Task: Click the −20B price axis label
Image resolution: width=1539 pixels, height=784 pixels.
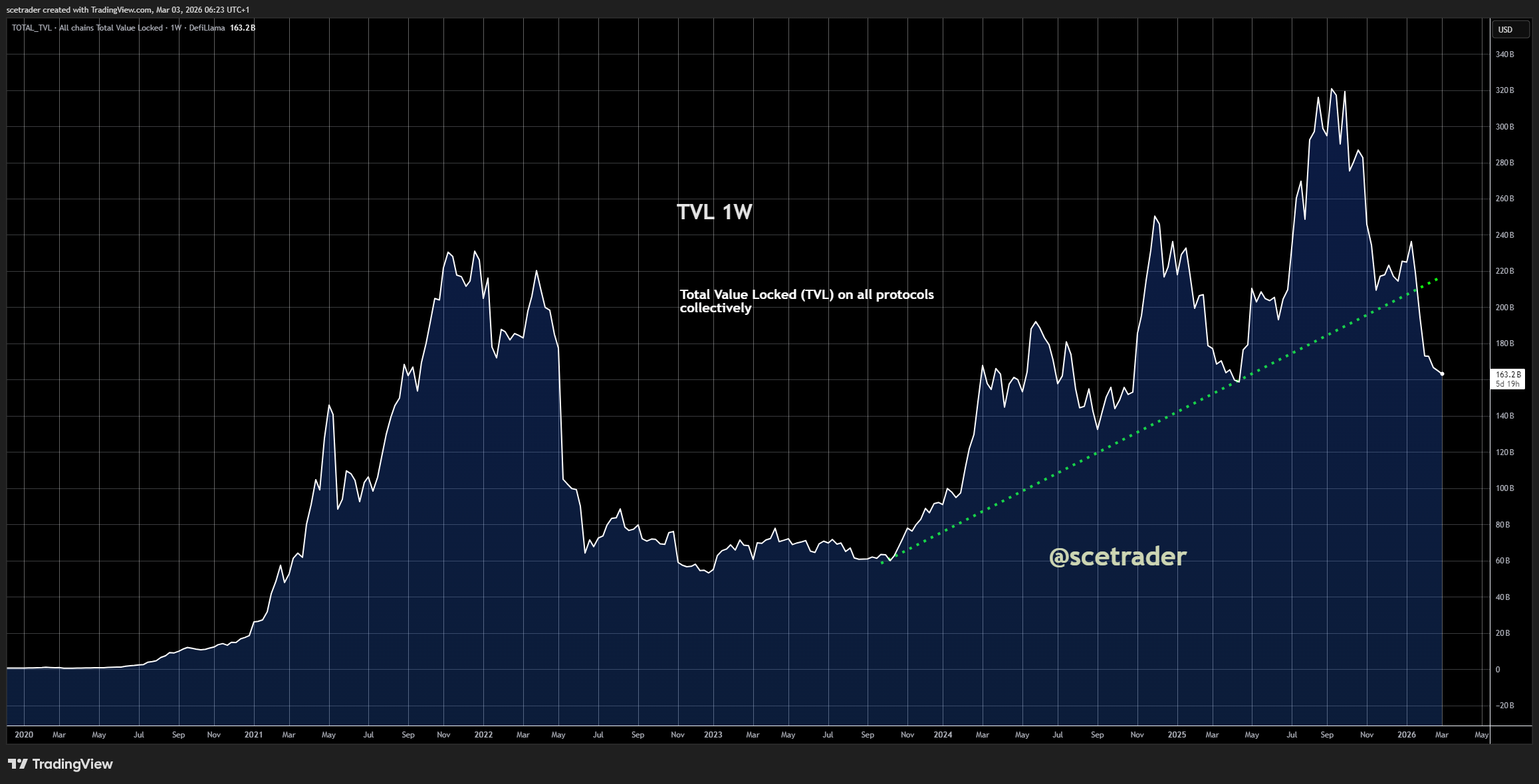Action: click(x=1504, y=706)
